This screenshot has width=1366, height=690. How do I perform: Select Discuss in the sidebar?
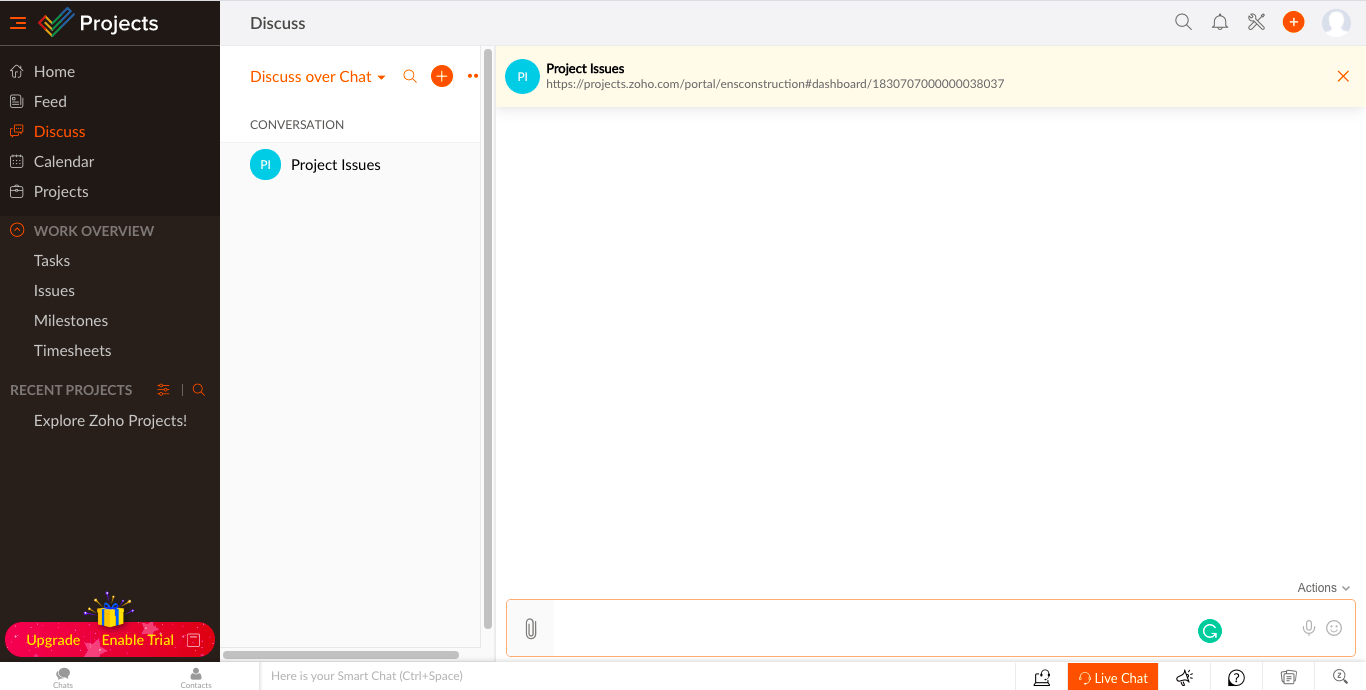[x=59, y=131]
